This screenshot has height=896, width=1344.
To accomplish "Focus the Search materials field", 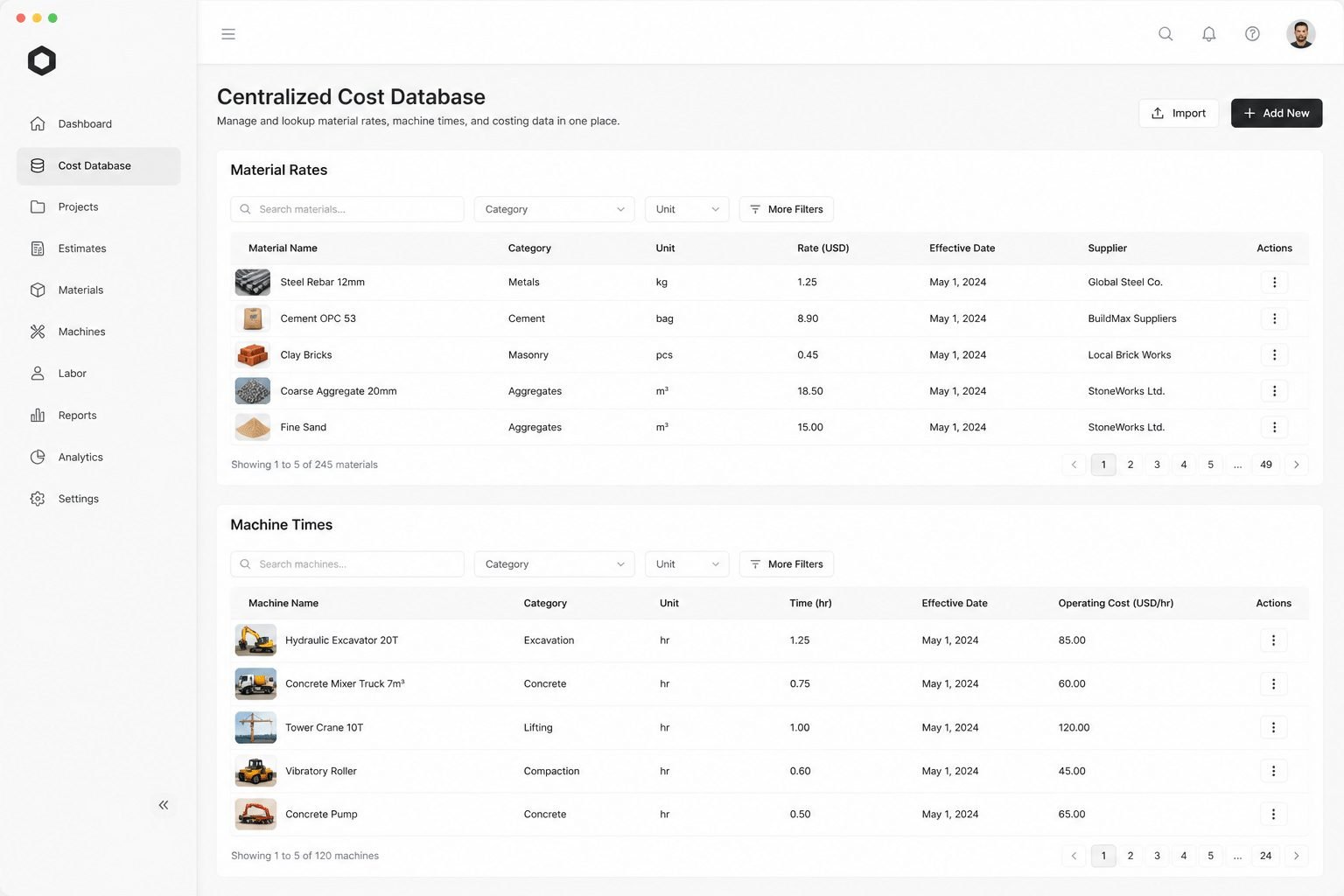I will coord(347,209).
